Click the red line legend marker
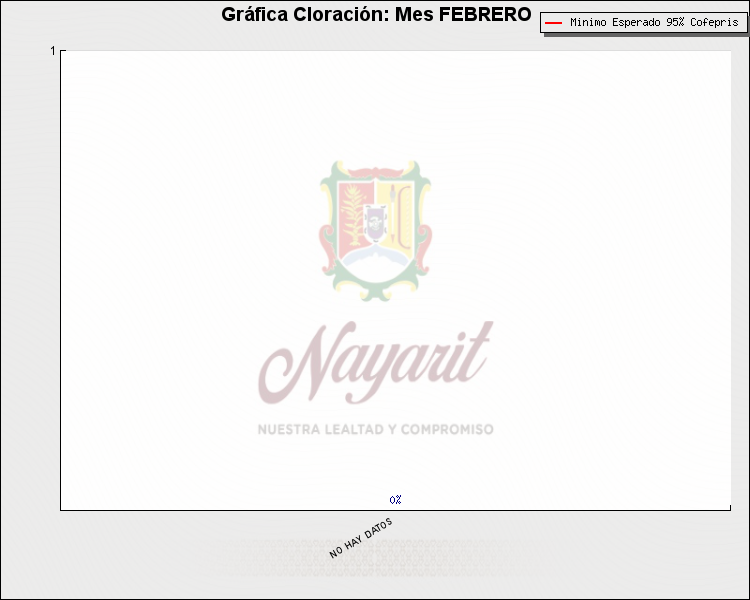This screenshot has width=750, height=600. pyautogui.click(x=553, y=22)
